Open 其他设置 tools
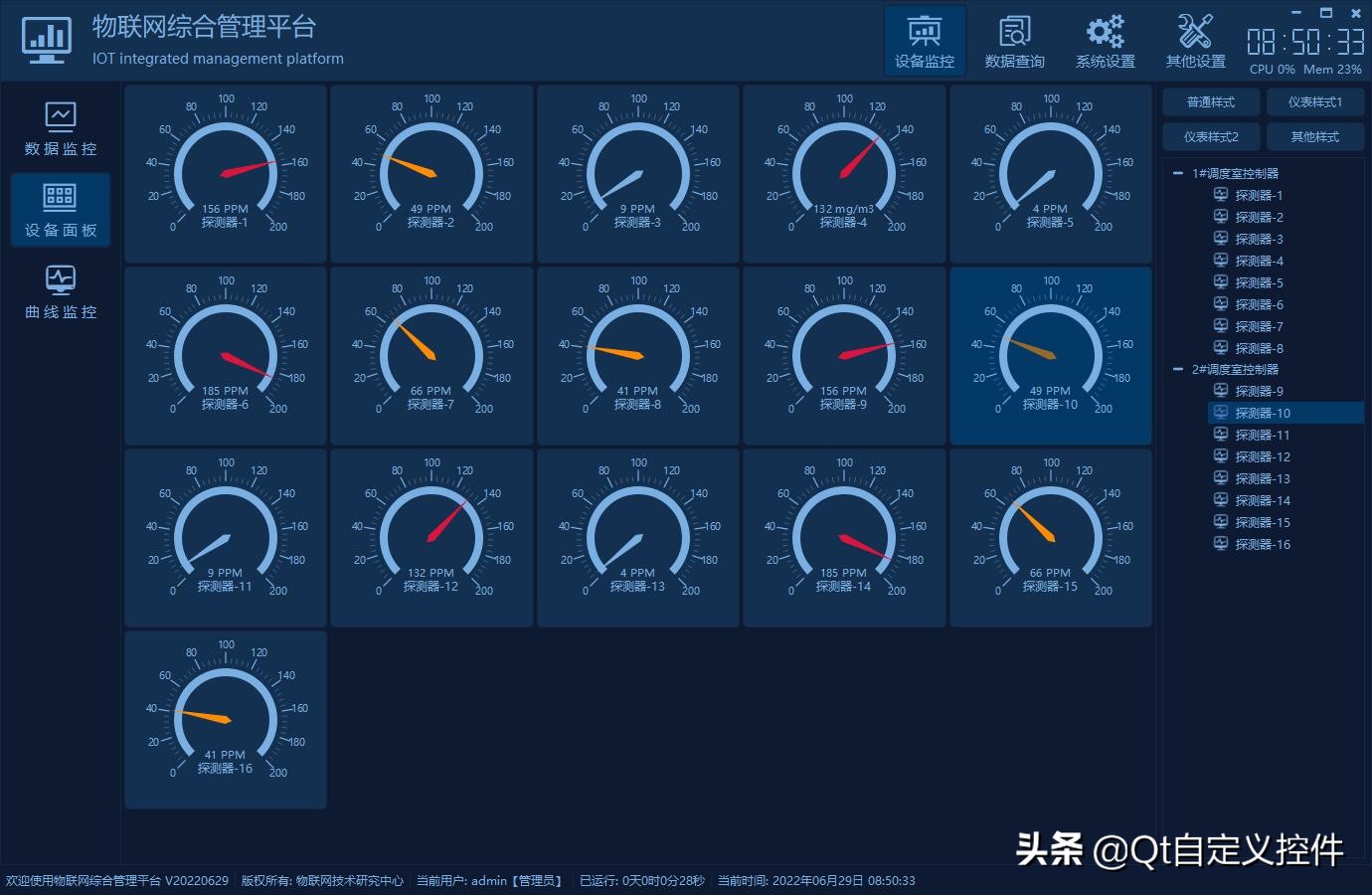 point(1196,41)
